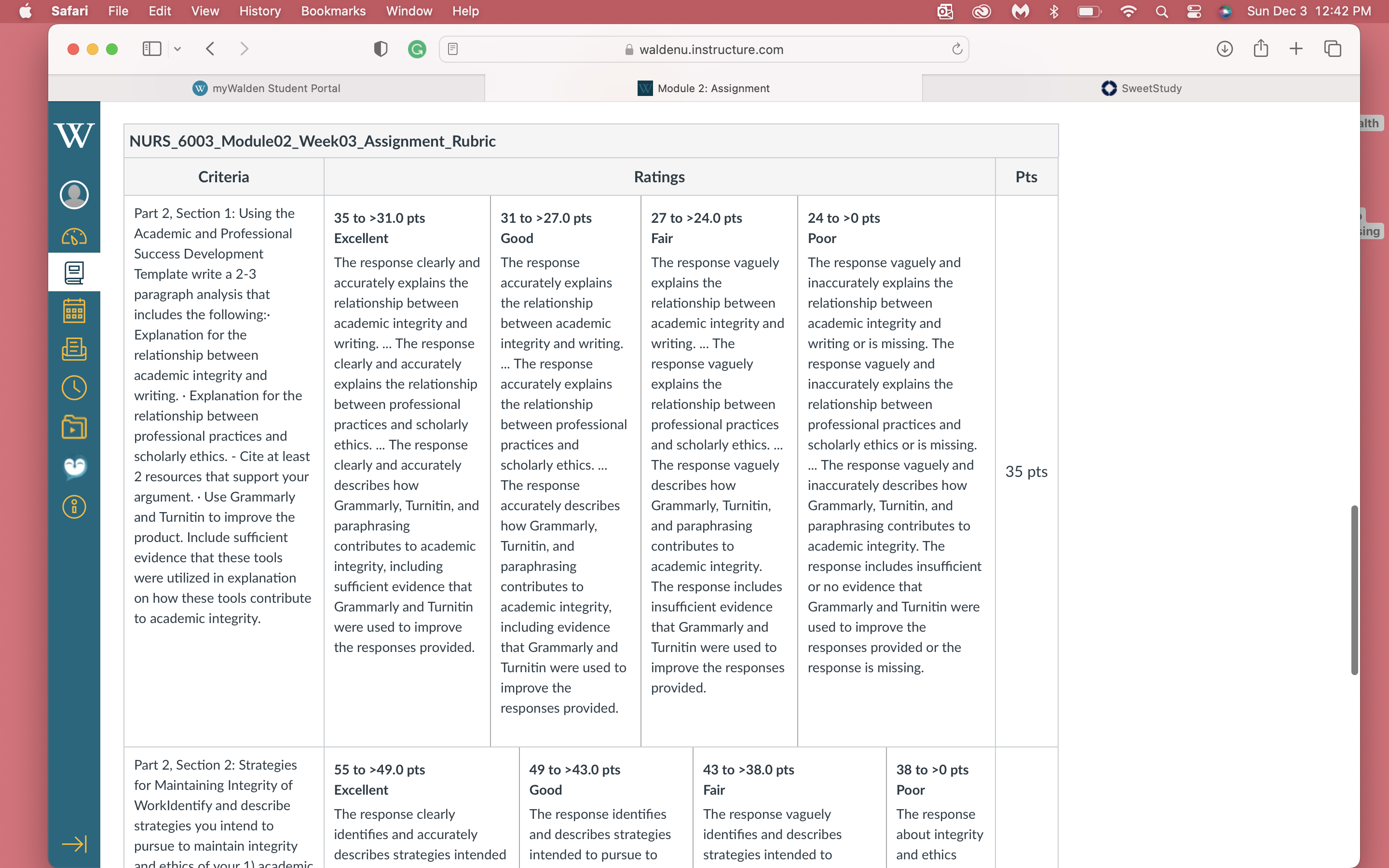Select the Module 2: Assignment tab
This screenshot has width=1389, height=868.
(704, 88)
